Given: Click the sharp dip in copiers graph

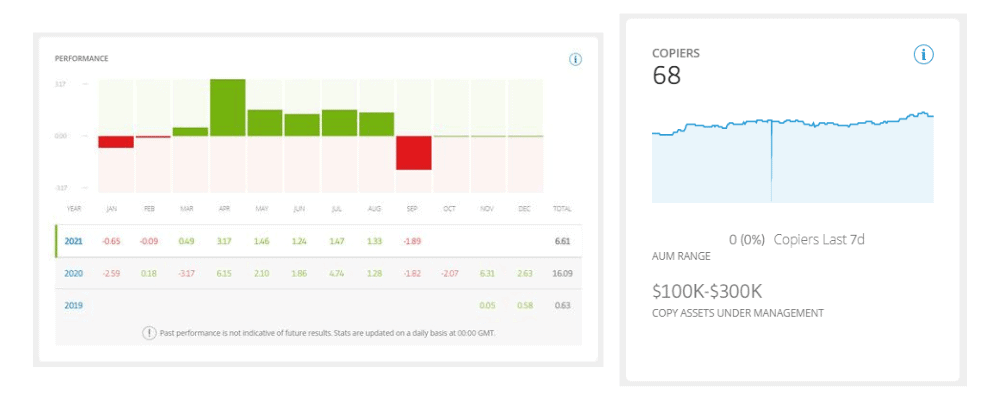Looking at the screenshot, I should pyautogui.click(x=771, y=161).
